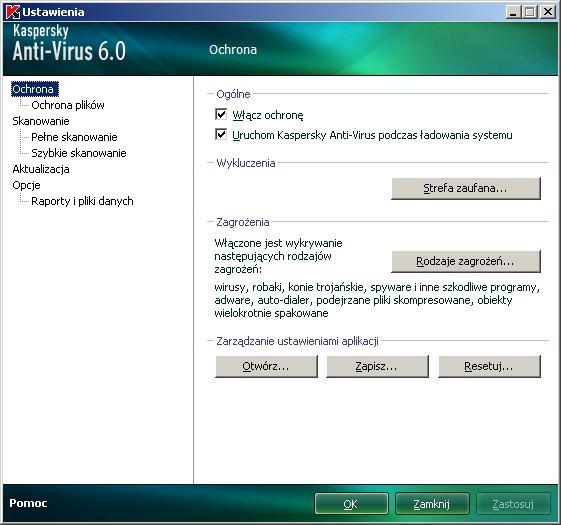The height and width of the screenshot is (525, 561).
Task: Confirm settings with the OK button
Action: click(x=351, y=504)
